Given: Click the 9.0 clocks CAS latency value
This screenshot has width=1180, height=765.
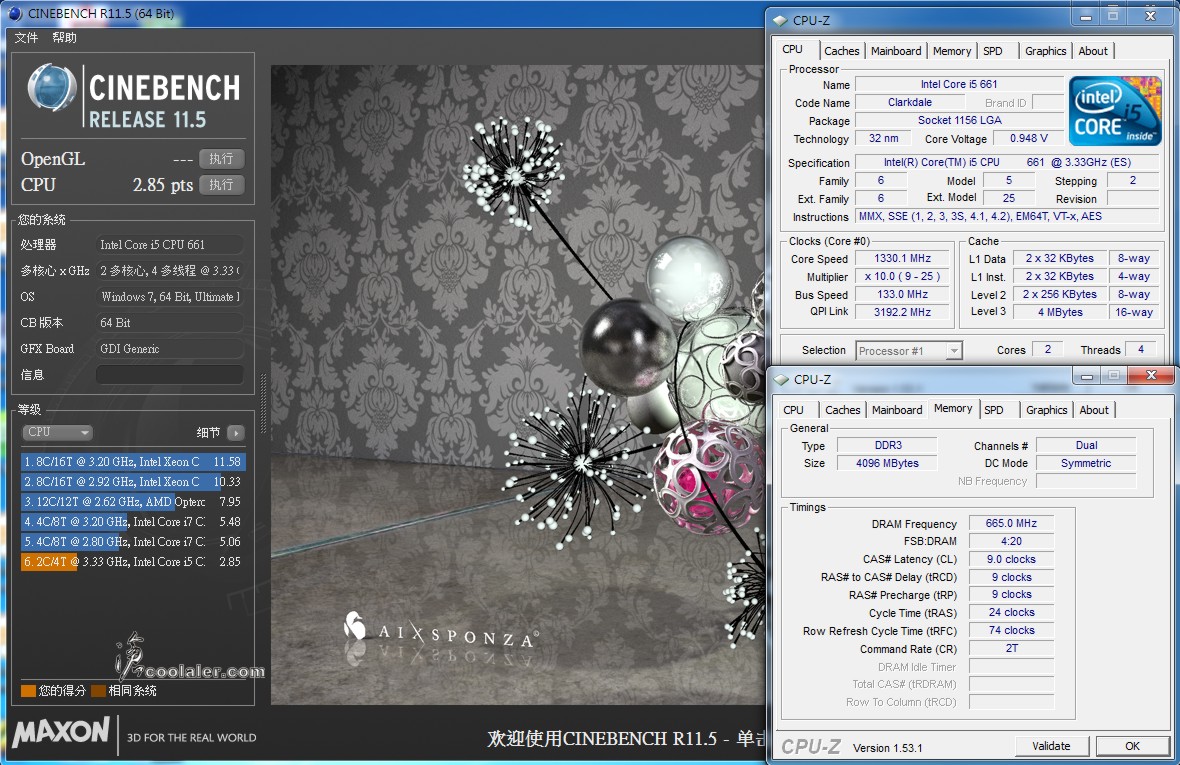Looking at the screenshot, I should pos(1011,560).
